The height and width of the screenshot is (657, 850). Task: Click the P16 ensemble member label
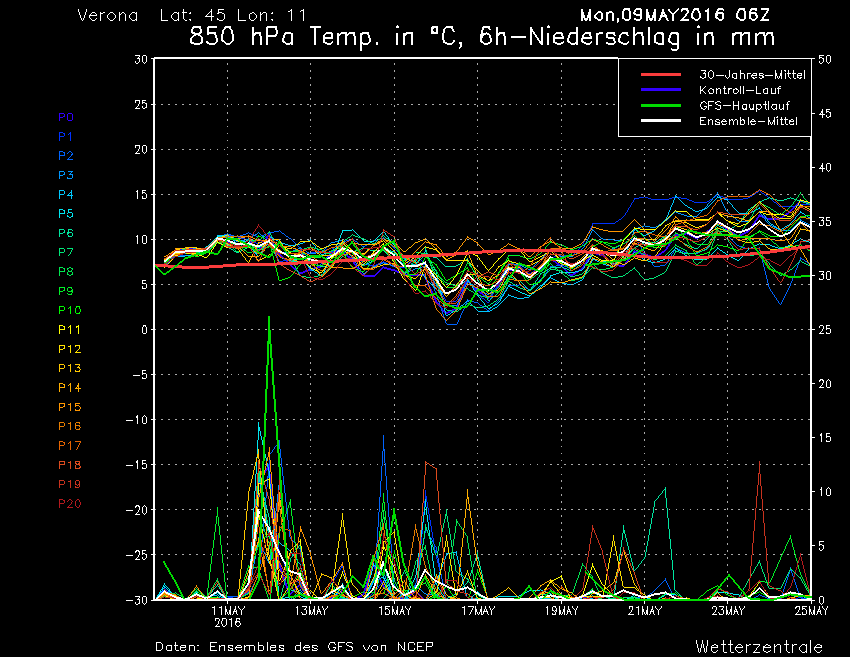point(69,426)
